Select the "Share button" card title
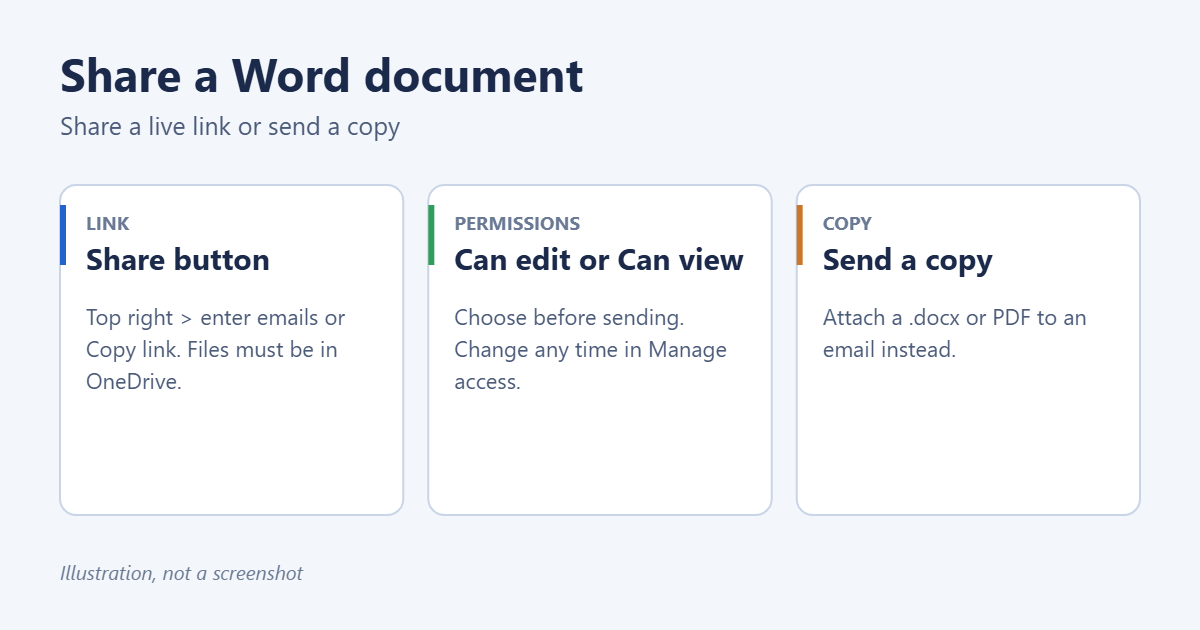1200x630 pixels. [x=178, y=260]
